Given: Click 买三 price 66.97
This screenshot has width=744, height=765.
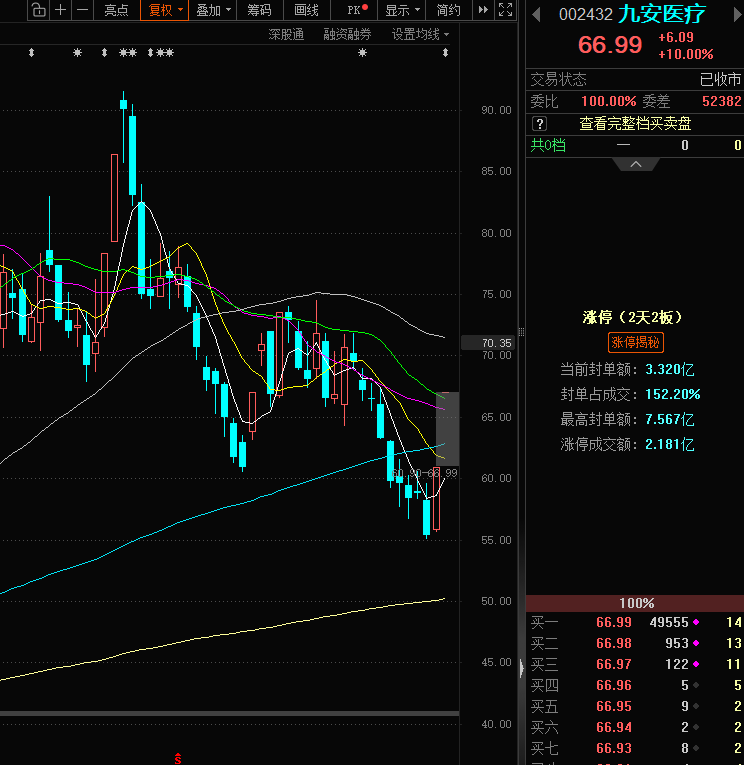Looking at the screenshot, I should click(614, 664).
